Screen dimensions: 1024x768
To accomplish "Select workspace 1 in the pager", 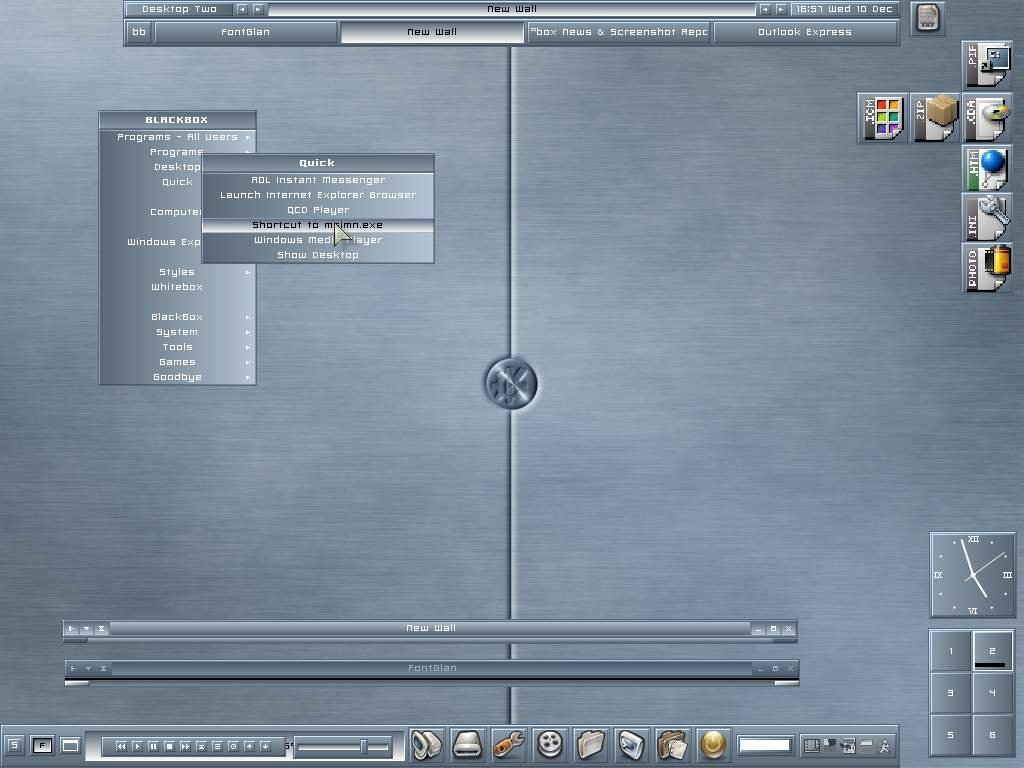I will [x=950, y=651].
